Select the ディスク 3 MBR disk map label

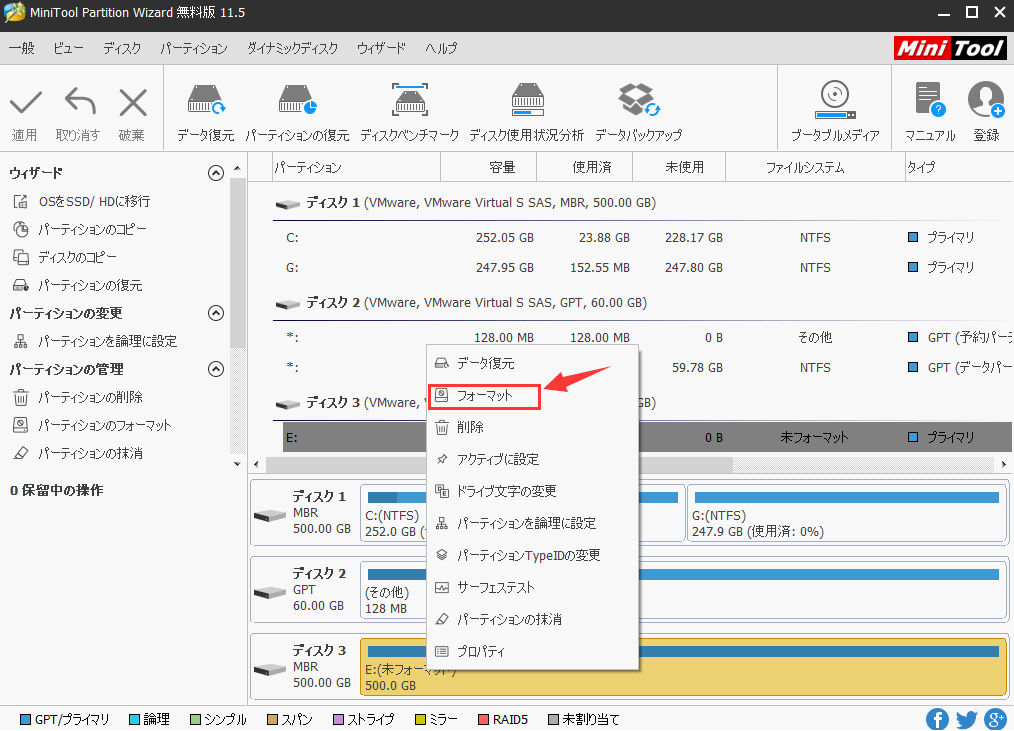coord(305,667)
